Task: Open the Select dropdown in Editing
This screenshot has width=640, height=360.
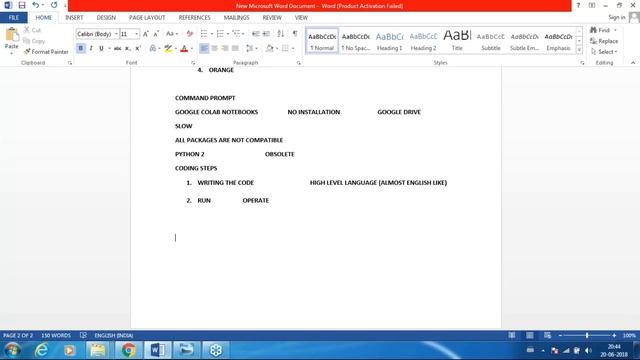Action: pyautogui.click(x=604, y=52)
